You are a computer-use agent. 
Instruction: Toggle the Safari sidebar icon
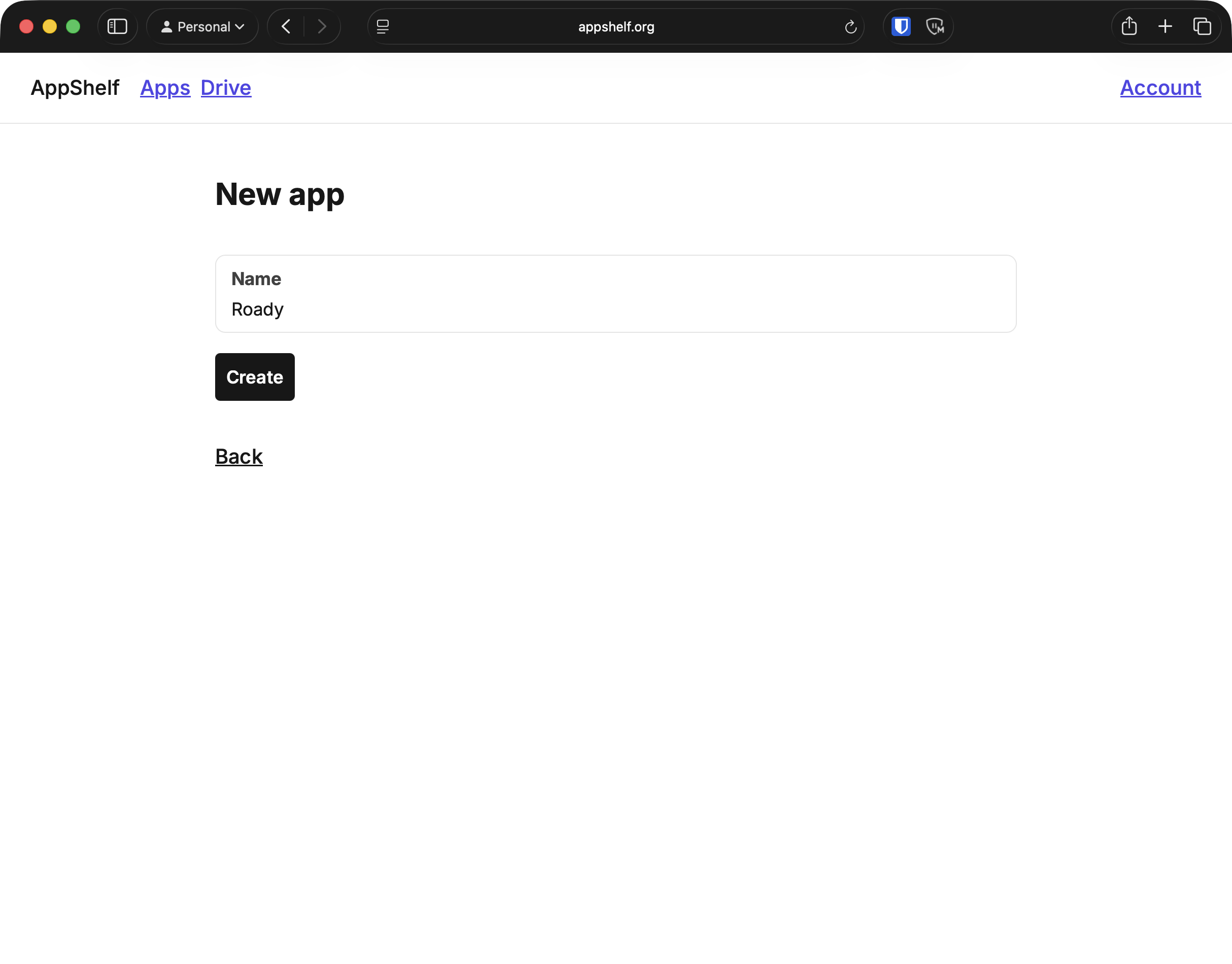(117, 26)
